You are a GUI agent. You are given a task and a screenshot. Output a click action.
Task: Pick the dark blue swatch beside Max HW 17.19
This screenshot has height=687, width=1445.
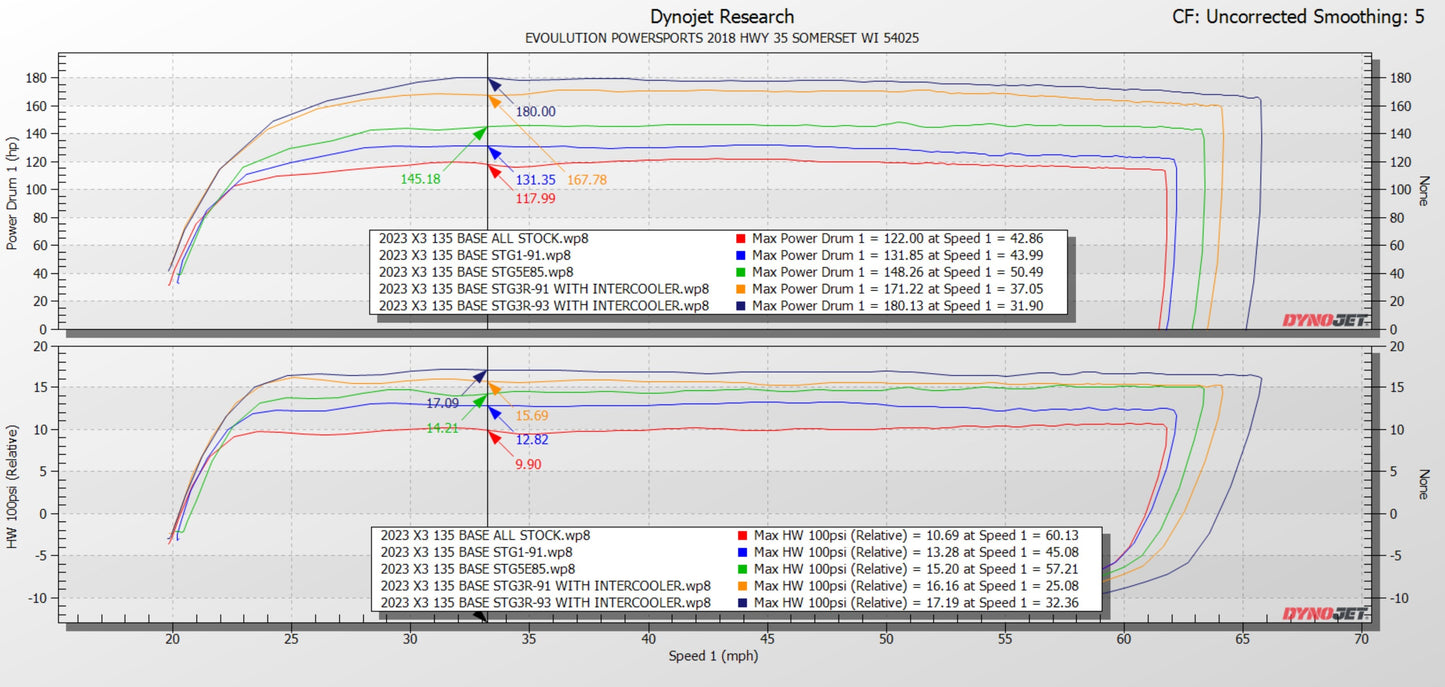coord(740,602)
